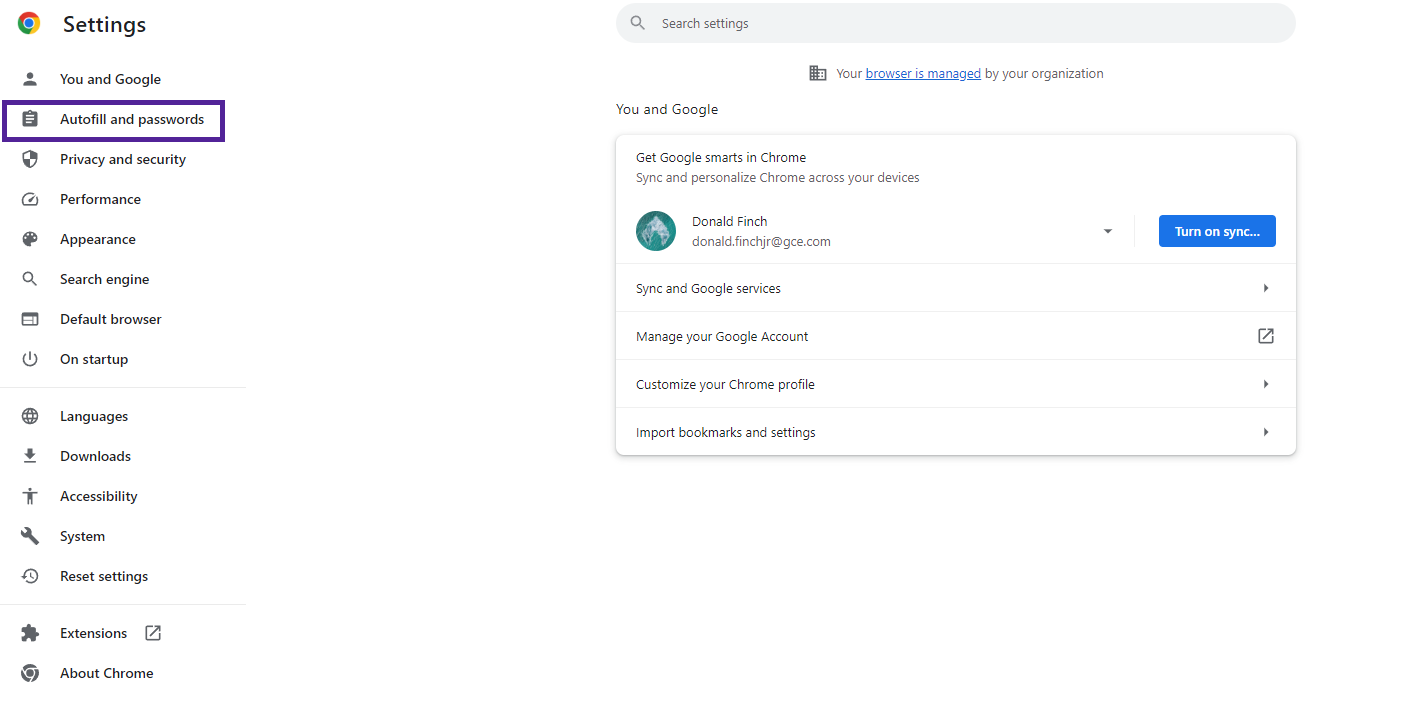Expand Customize your Chrome profile arrow
1402x721 pixels.
(x=1266, y=384)
